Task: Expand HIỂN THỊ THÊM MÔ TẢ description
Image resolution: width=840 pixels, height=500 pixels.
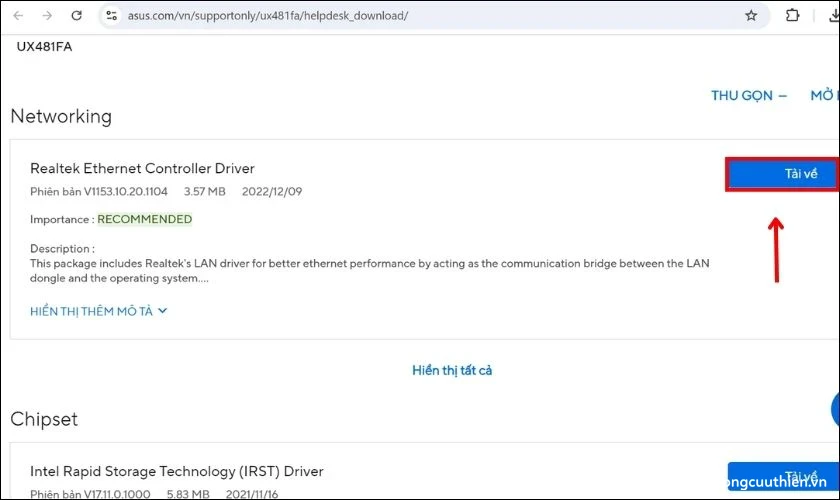Action: click(x=99, y=311)
